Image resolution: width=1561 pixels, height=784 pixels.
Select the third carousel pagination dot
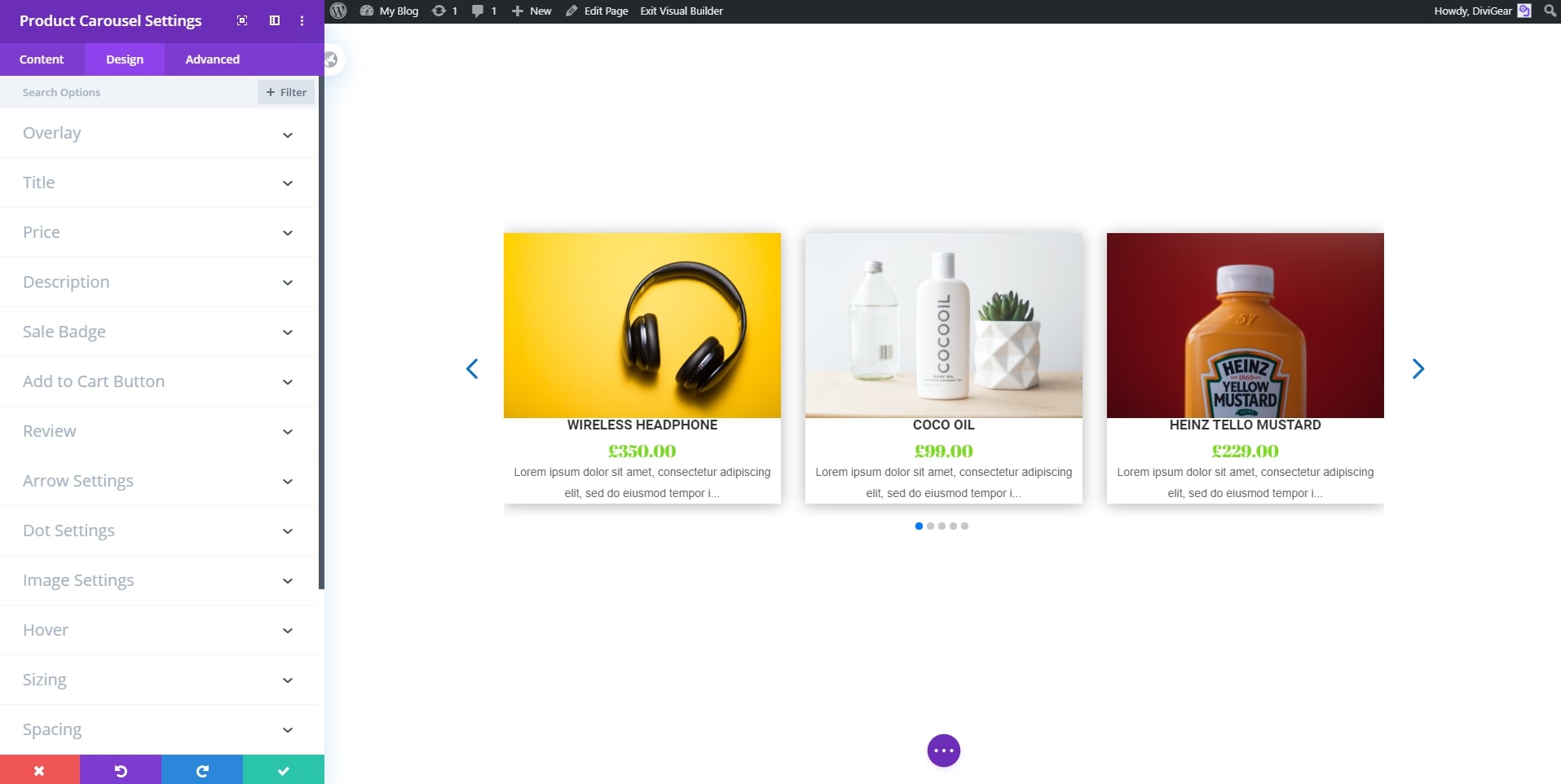[x=942, y=526]
